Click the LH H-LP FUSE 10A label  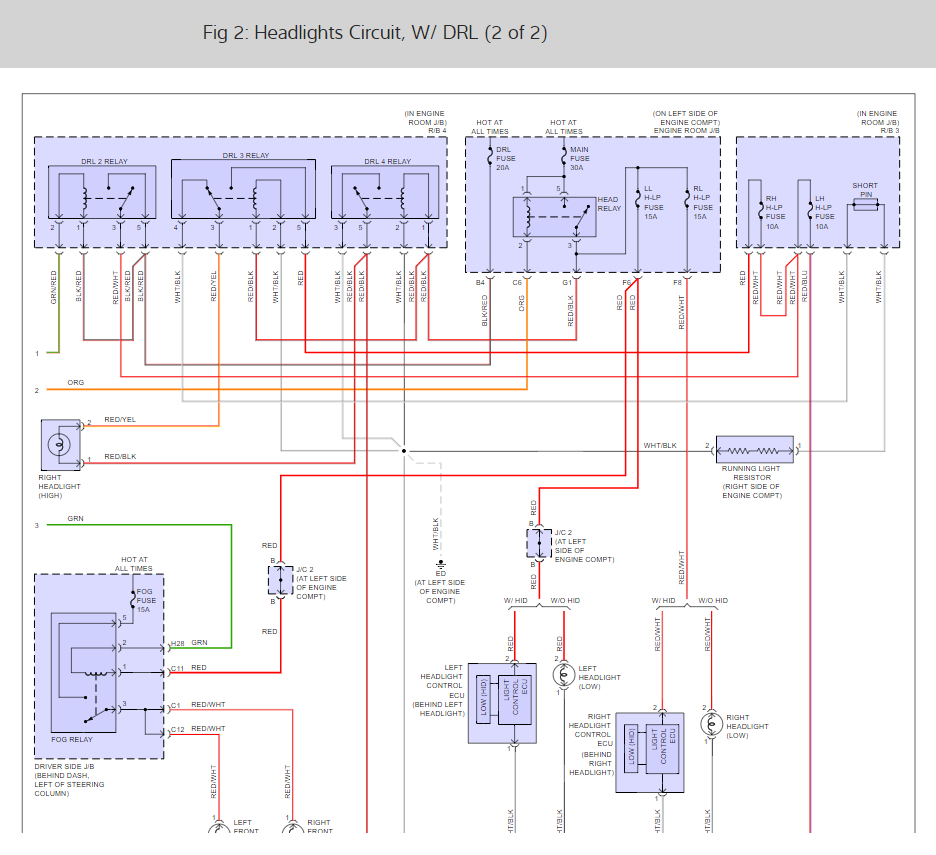click(825, 213)
